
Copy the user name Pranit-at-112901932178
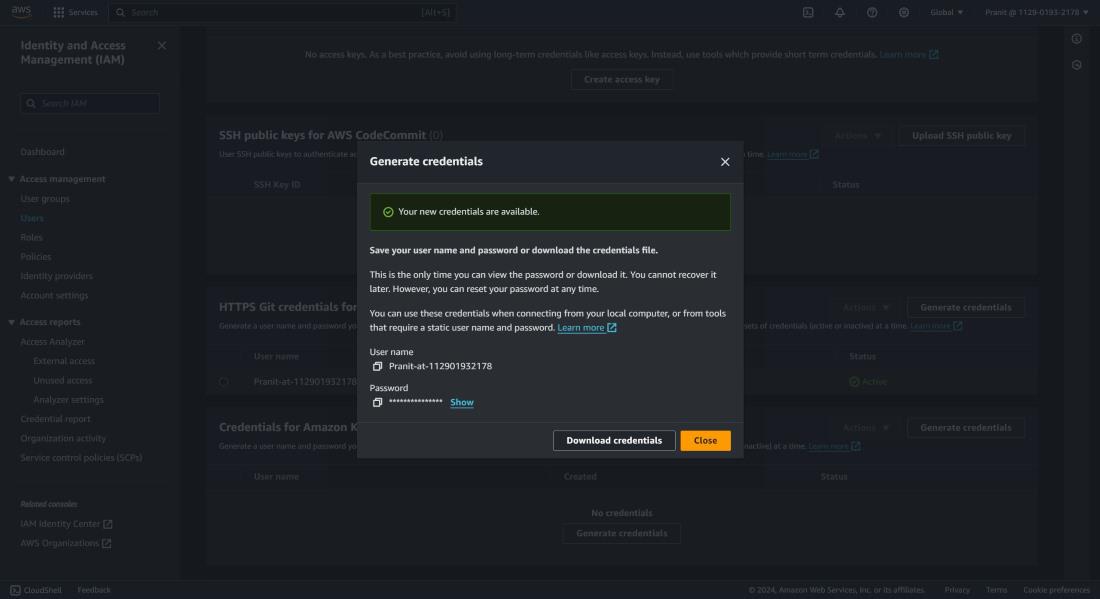tap(377, 366)
